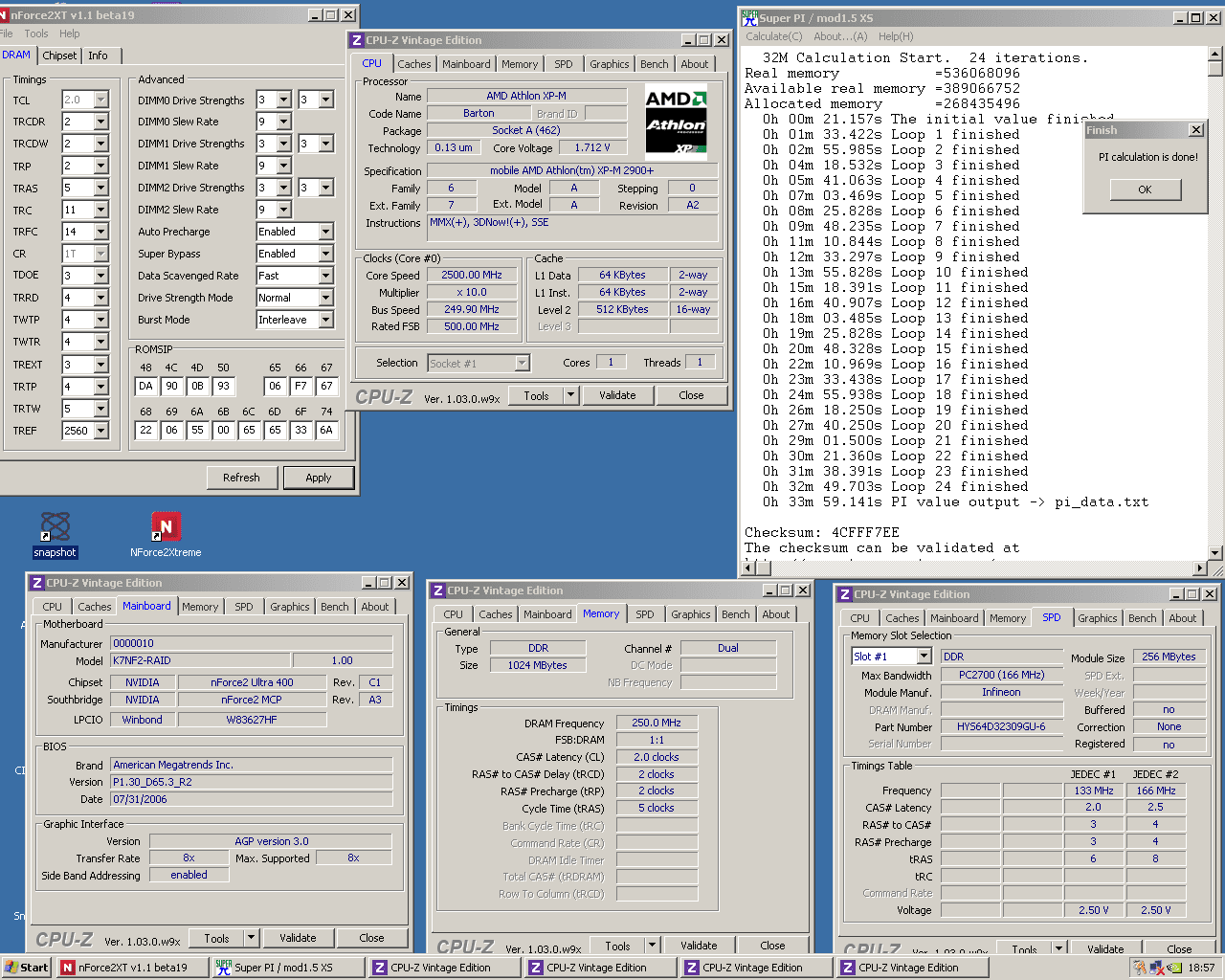Image resolution: width=1225 pixels, height=980 pixels.
Task: Click the Tools button in SPD window
Action: click(x=1024, y=949)
